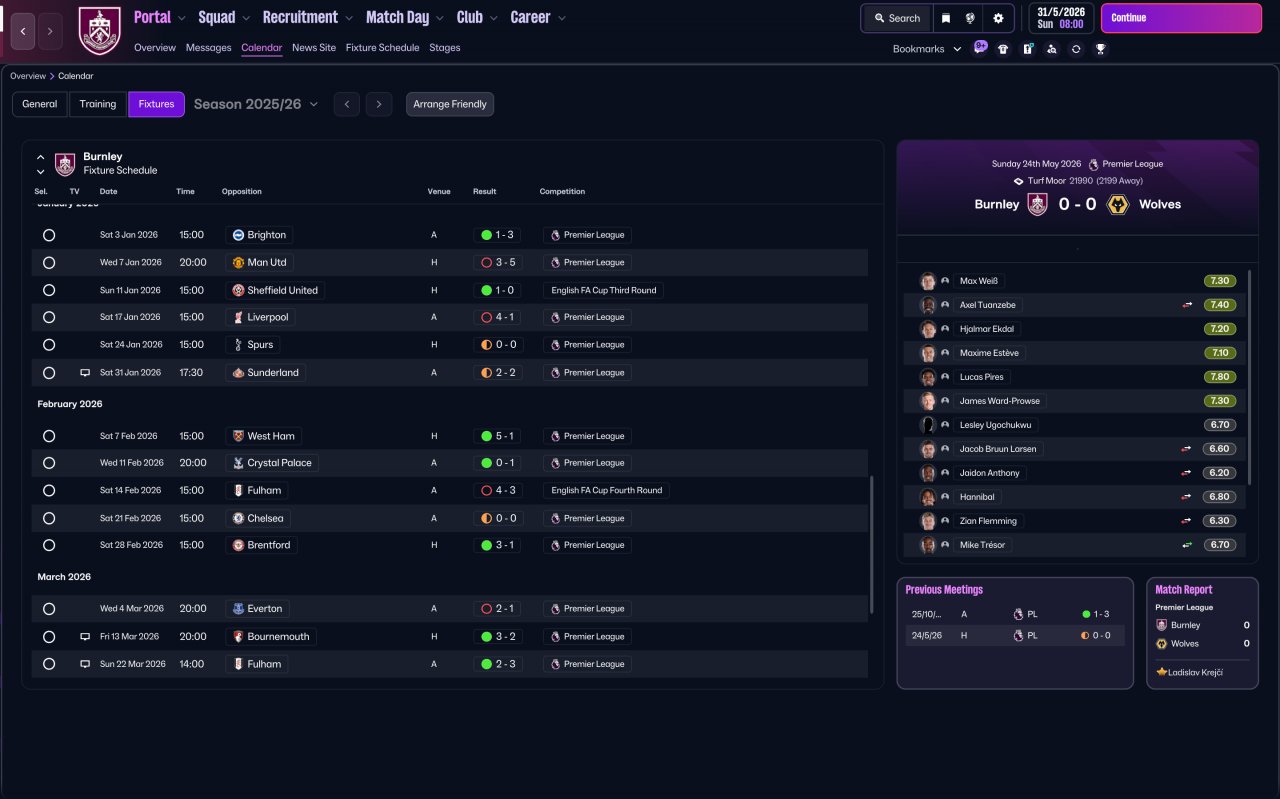The width and height of the screenshot is (1280, 799).
Task: Select the Spurs fixture radio button
Action: click(49, 345)
